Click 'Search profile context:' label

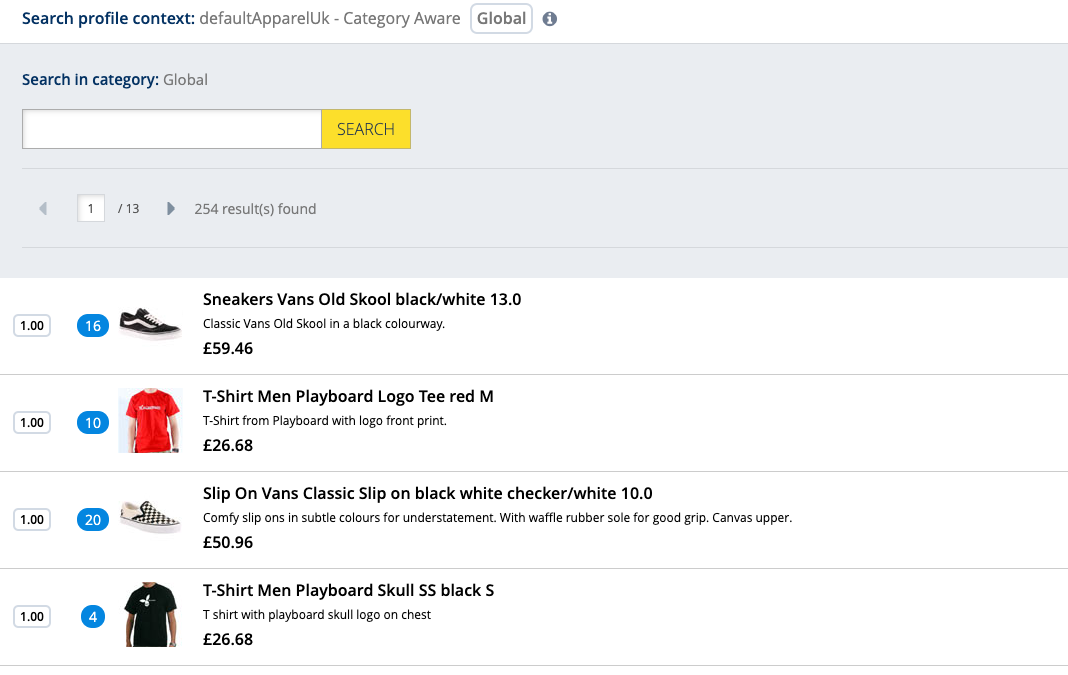pos(108,18)
